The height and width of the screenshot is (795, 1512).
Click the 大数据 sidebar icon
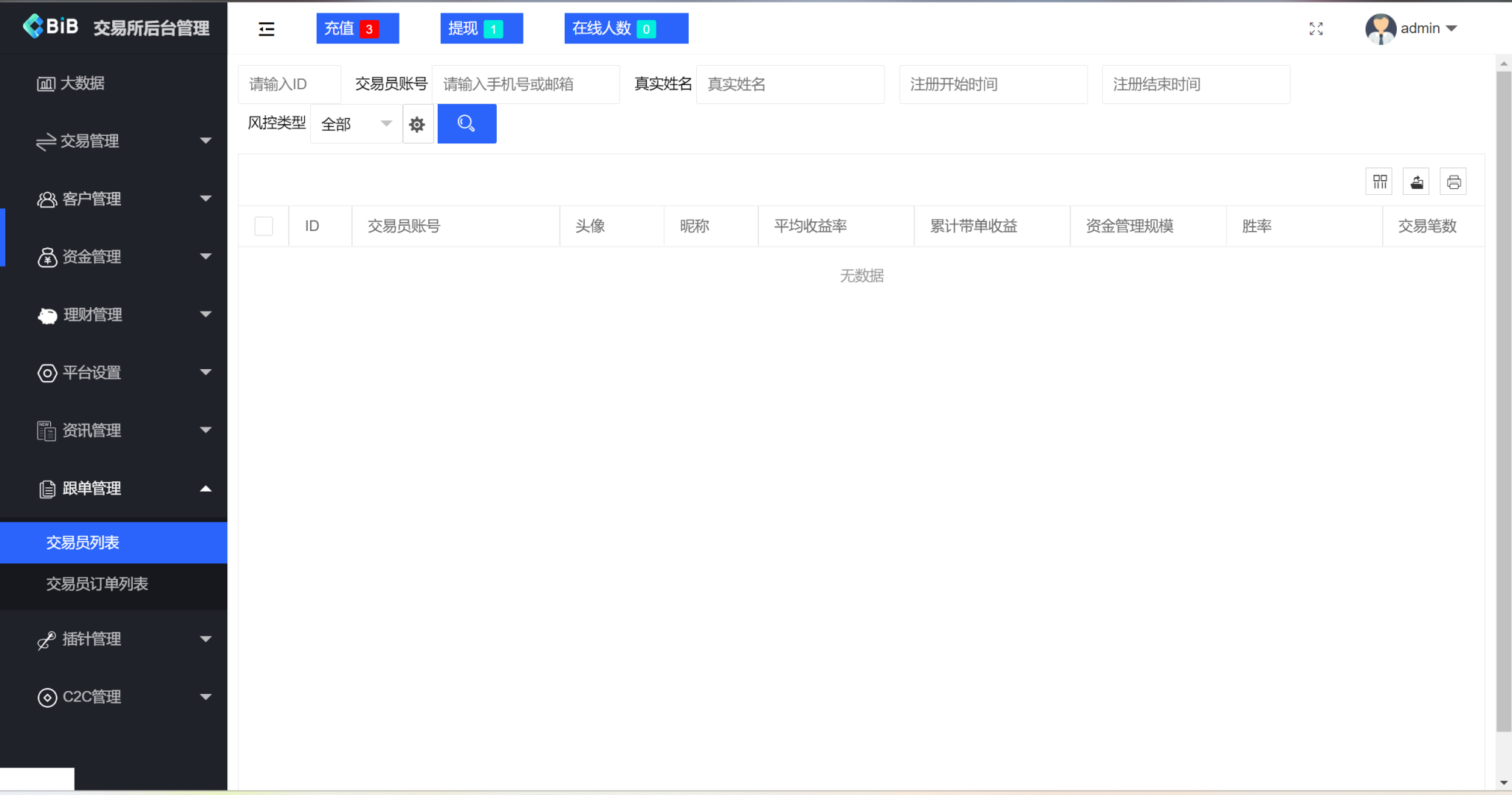coord(46,83)
